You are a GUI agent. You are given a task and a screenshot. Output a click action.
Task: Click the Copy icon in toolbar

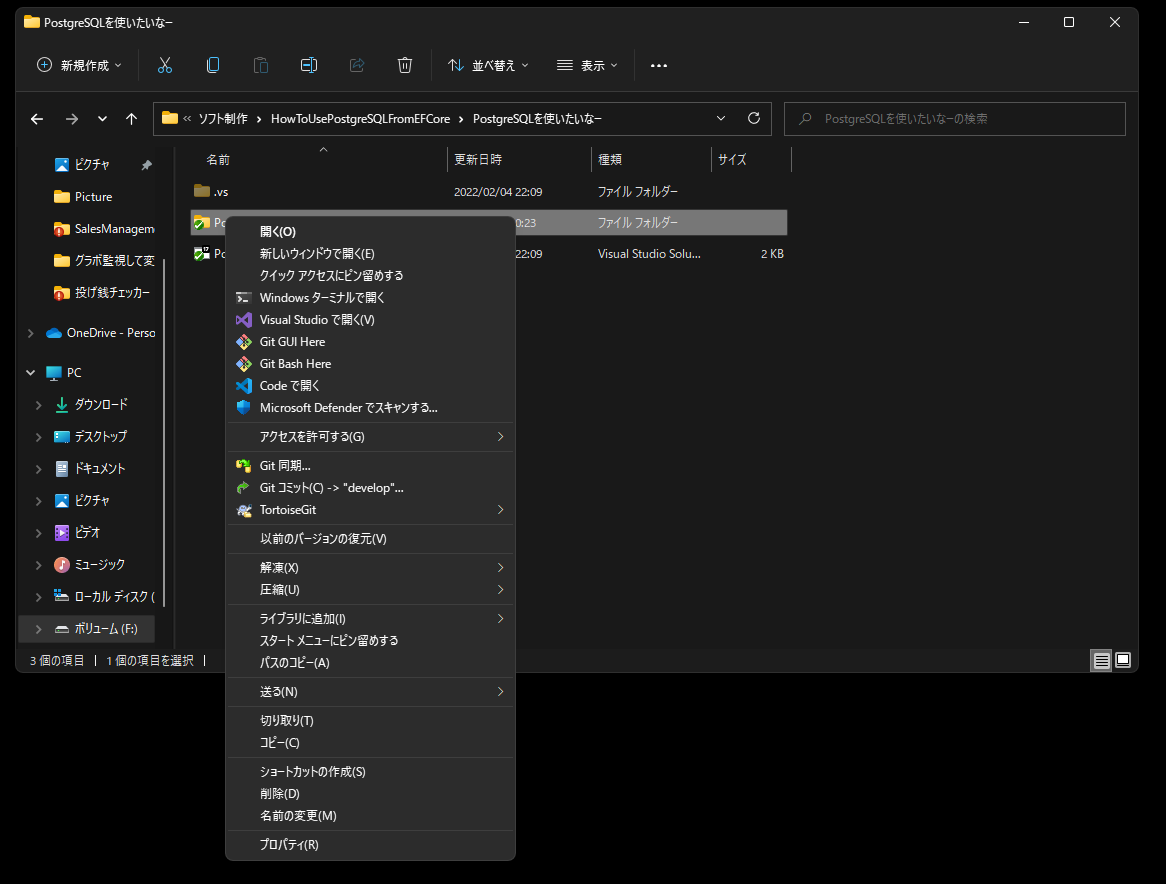click(x=213, y=65)
